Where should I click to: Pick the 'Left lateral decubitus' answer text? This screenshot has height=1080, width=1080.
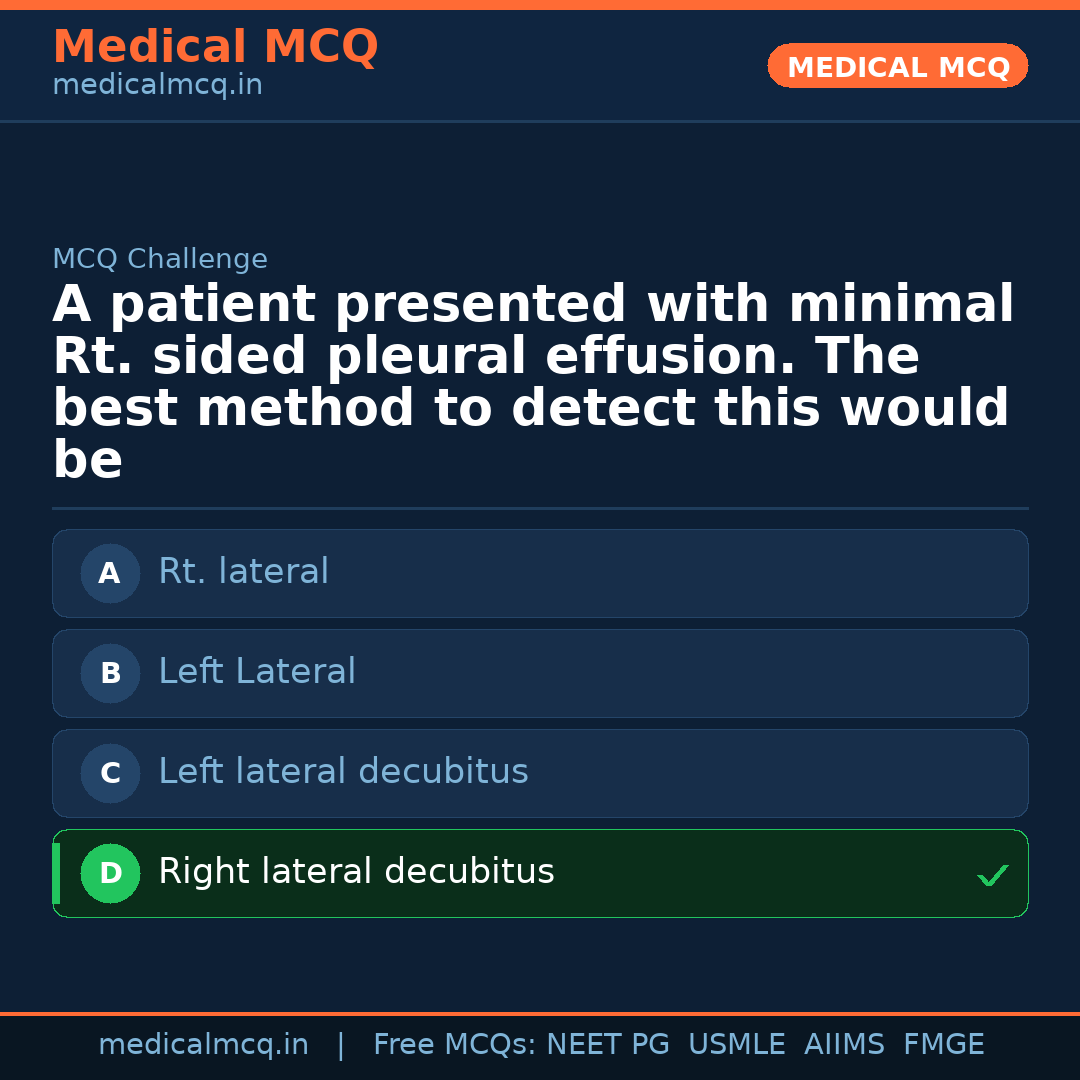click(x=343, y=772)
